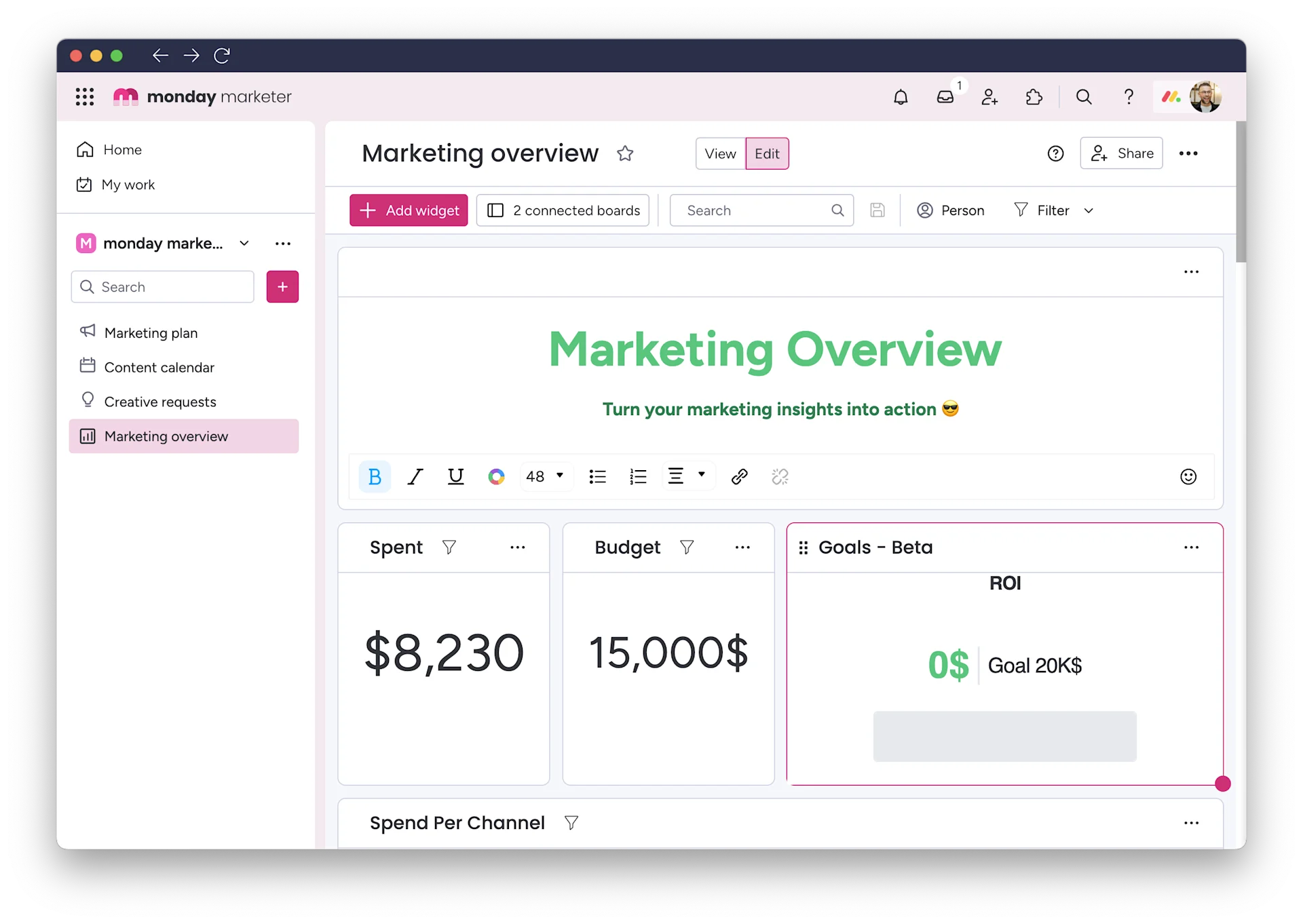Click the Add widget button
The height and width of the screenshot is (924, 1303).
pyautogui.click(x=409, y=210)
